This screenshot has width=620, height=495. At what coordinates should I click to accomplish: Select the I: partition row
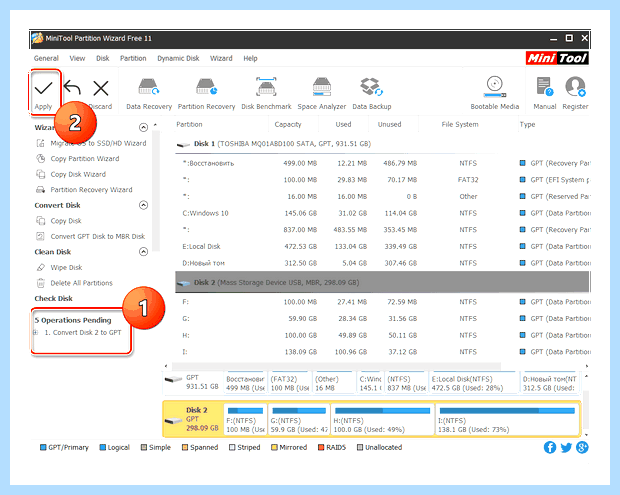tap(383, 352)
